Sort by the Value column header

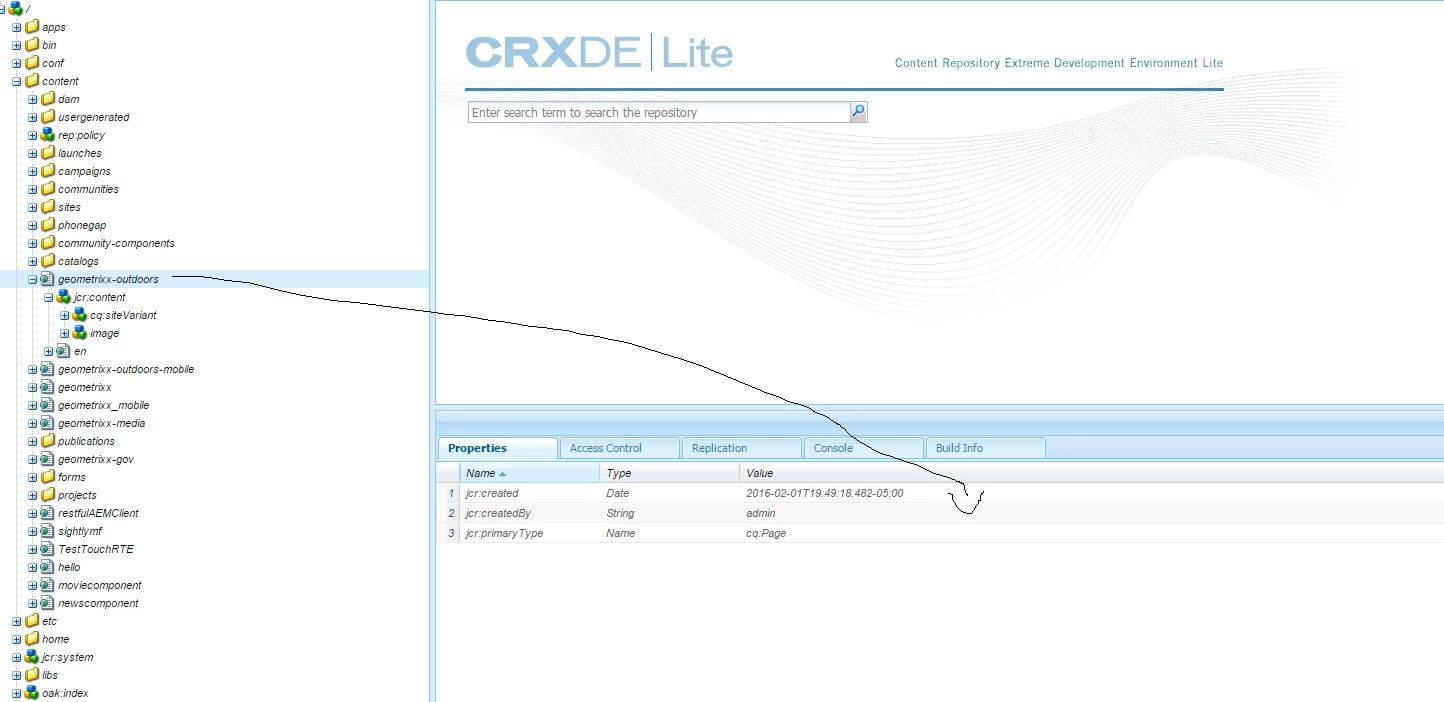coord(1092,473)
